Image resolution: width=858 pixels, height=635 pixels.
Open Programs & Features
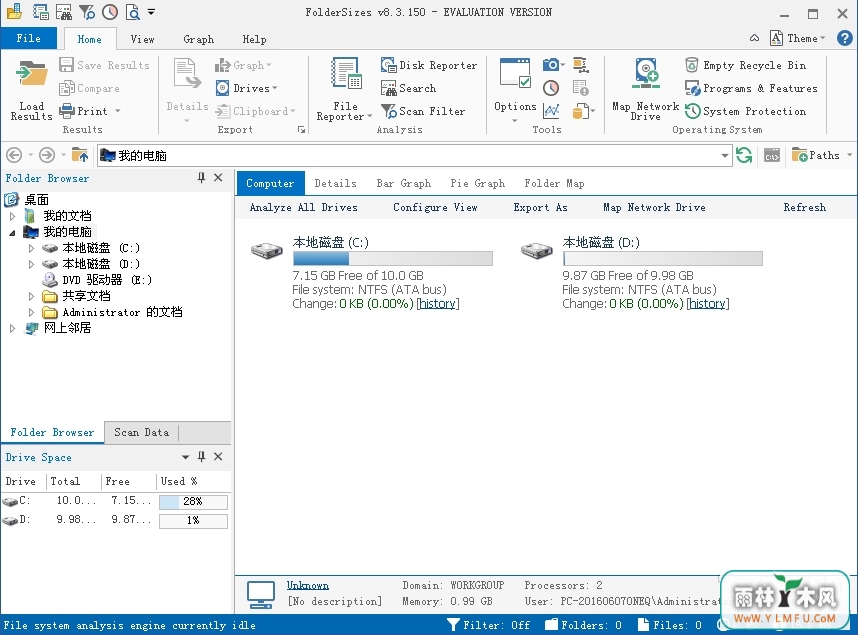pos(751,88)
